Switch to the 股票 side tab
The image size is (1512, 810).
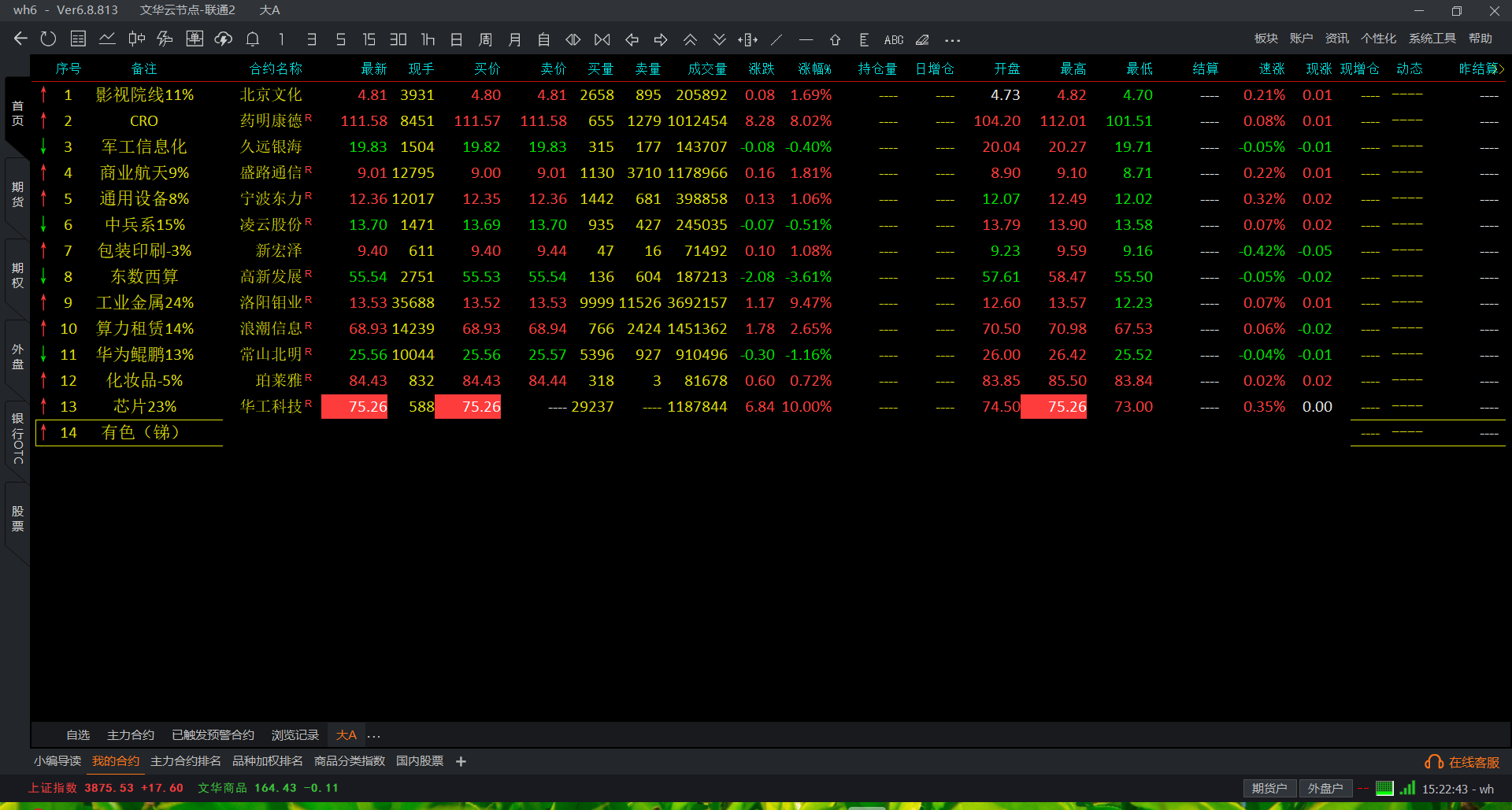pos(17,519)
